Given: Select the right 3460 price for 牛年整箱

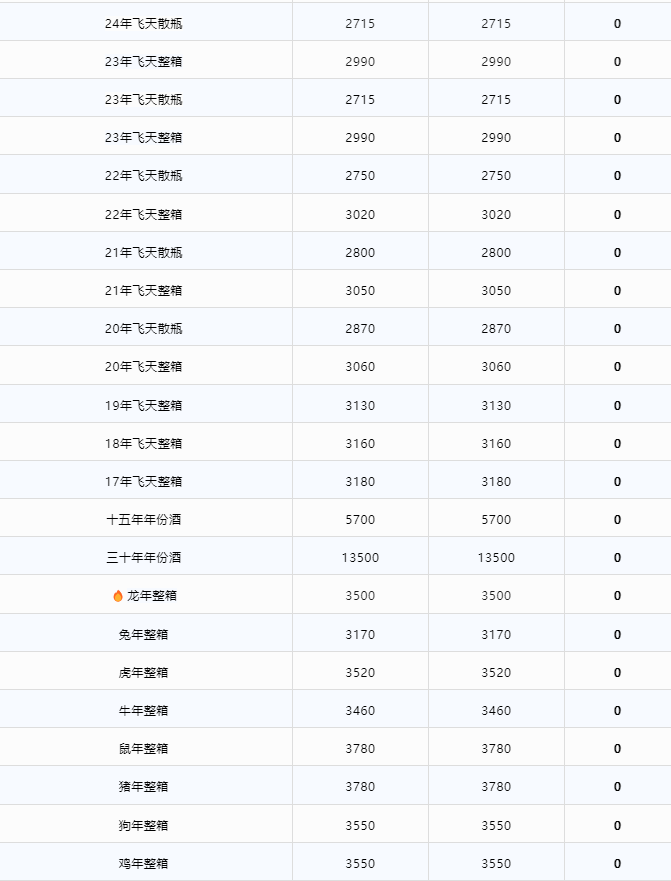Looking at the screenshot, I should click(x=496, y=710).
